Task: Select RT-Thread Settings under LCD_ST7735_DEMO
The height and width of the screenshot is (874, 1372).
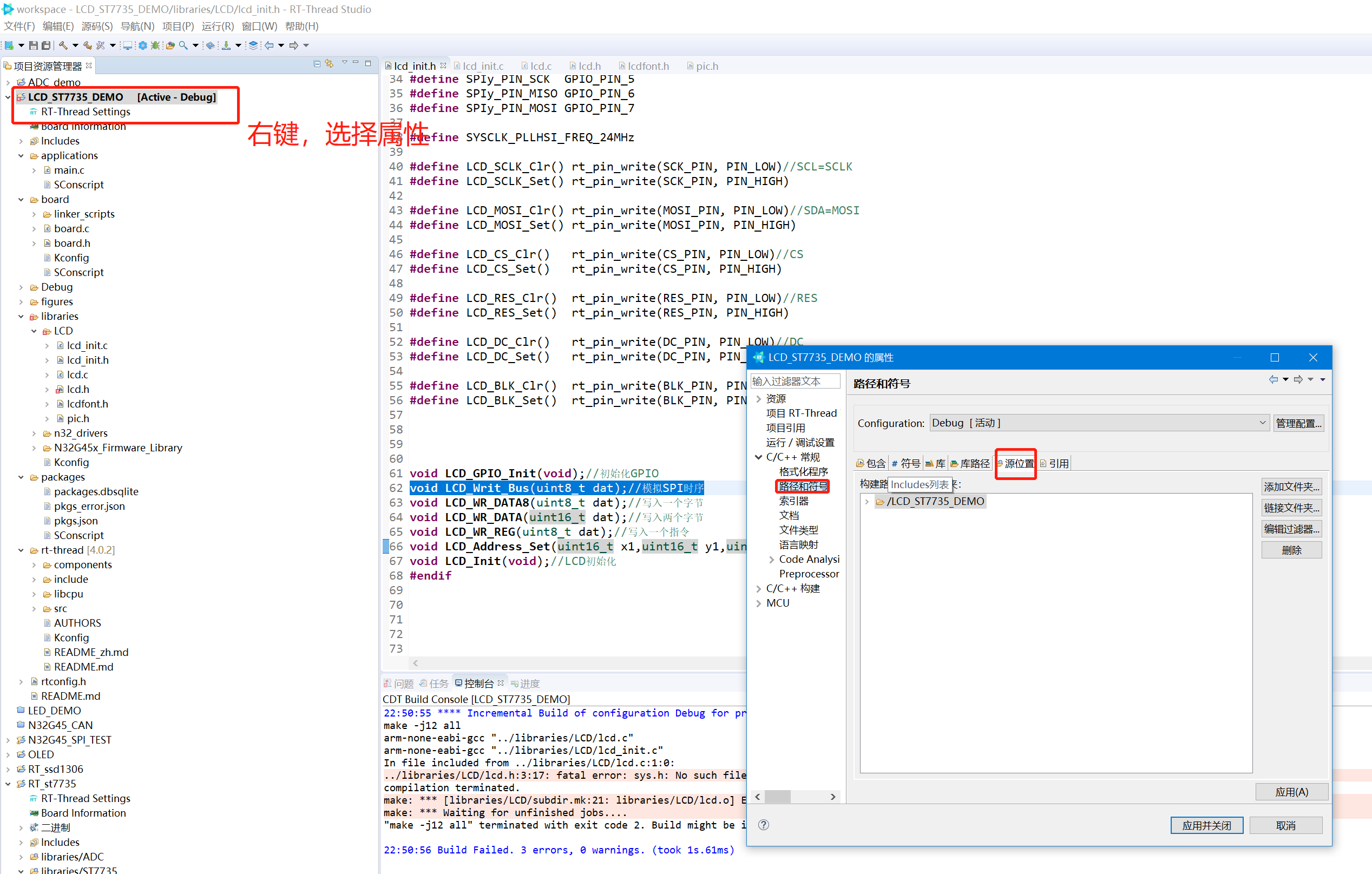Action: [x=86, y=112]
